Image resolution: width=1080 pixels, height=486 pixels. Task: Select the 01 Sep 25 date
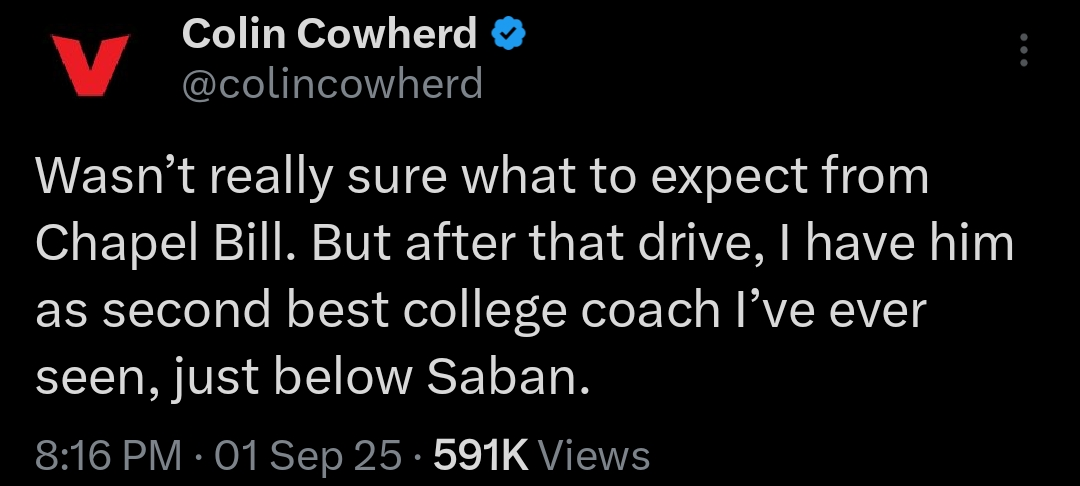[x=308, y=456]
